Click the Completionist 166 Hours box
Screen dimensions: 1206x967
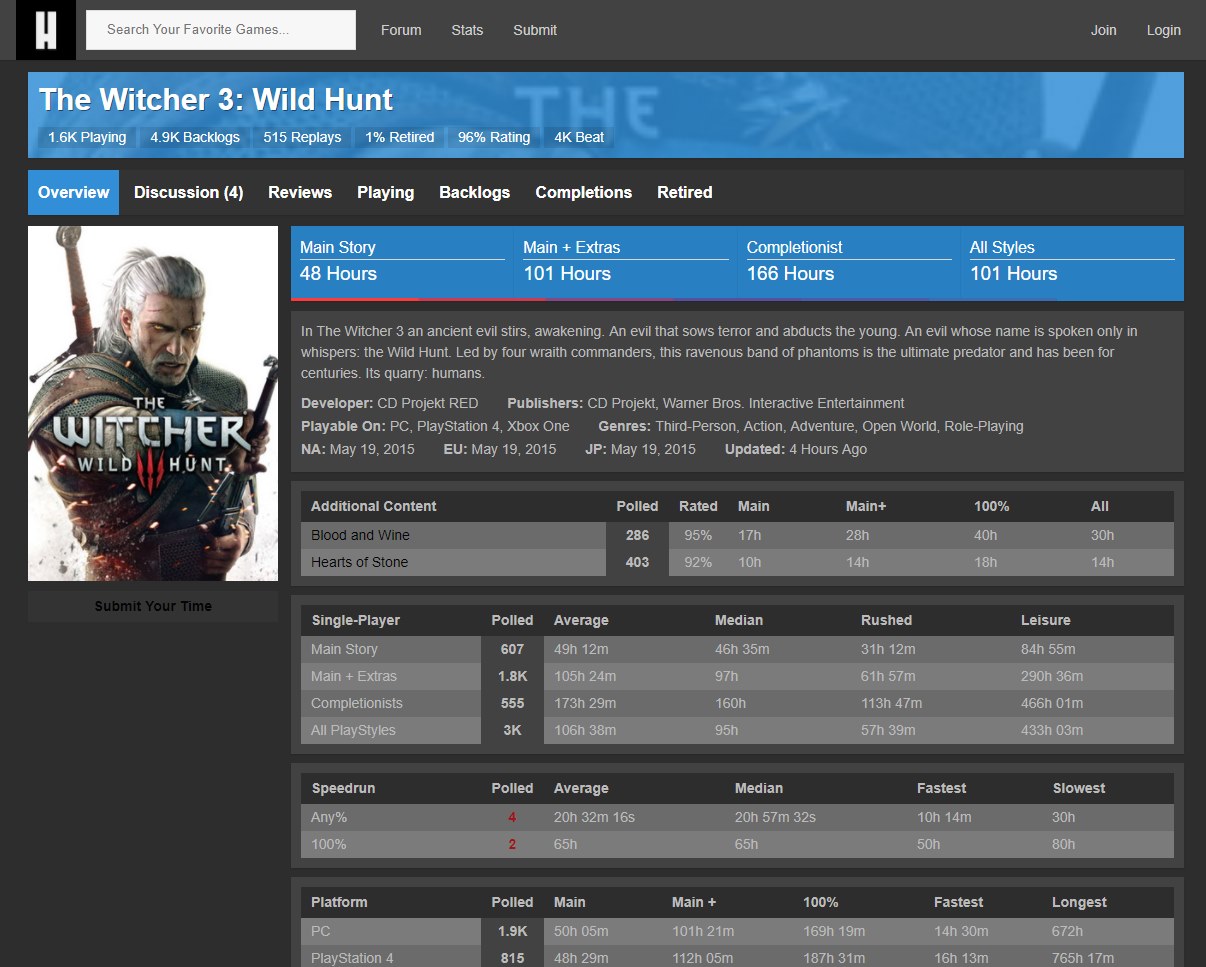[849, 262]
